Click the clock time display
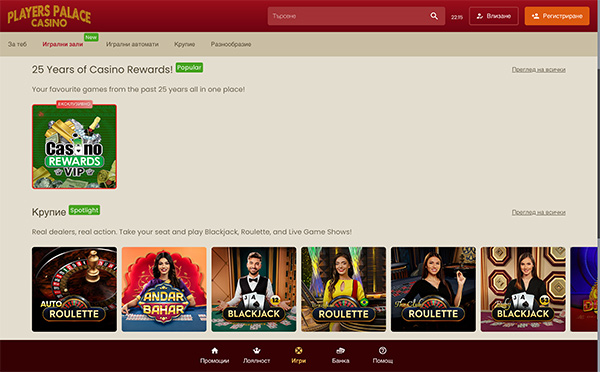The width and height of the screenshot is (600, 372). click(457, 17)
